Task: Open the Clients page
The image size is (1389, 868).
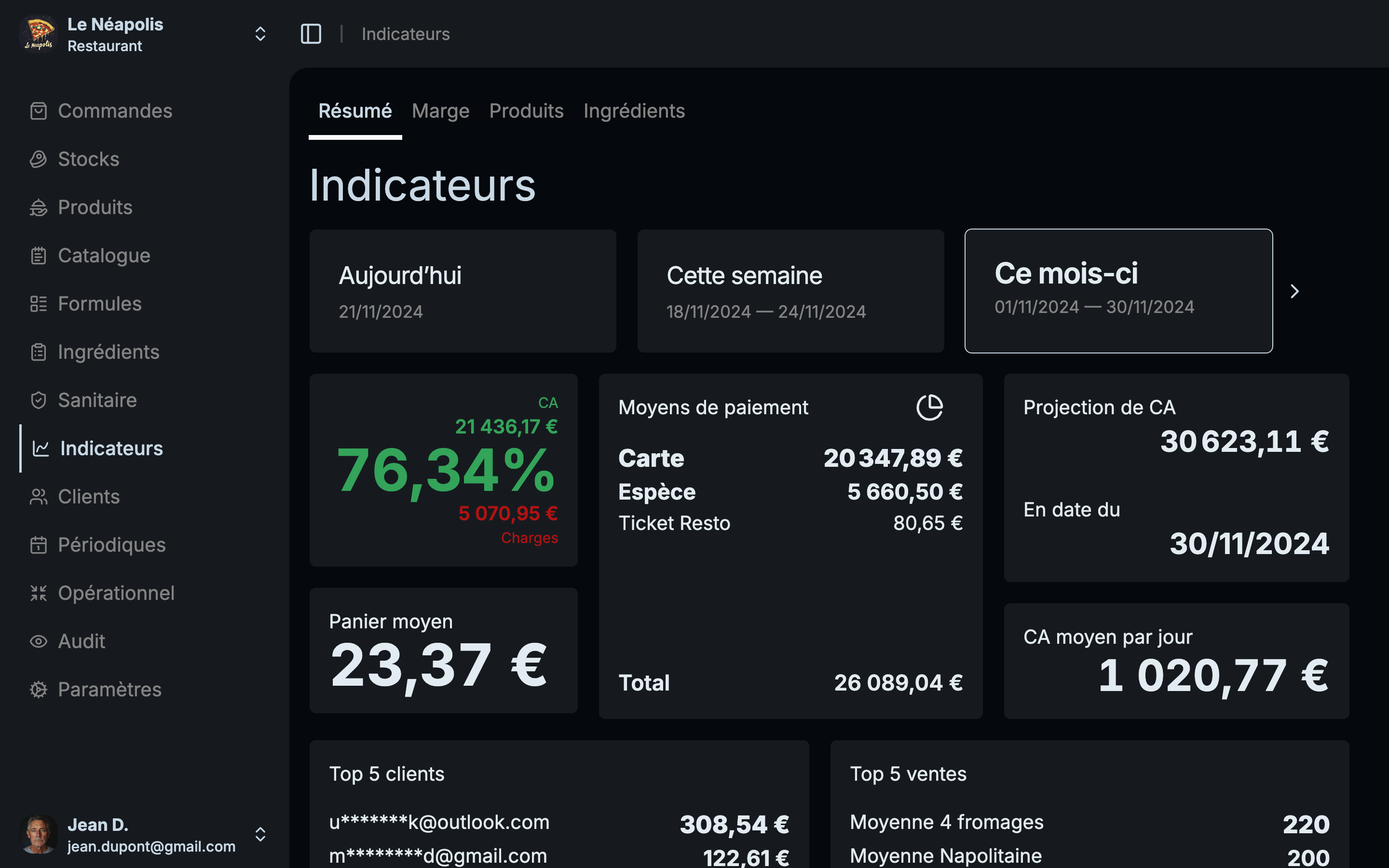Action: [x=88, y=497]
